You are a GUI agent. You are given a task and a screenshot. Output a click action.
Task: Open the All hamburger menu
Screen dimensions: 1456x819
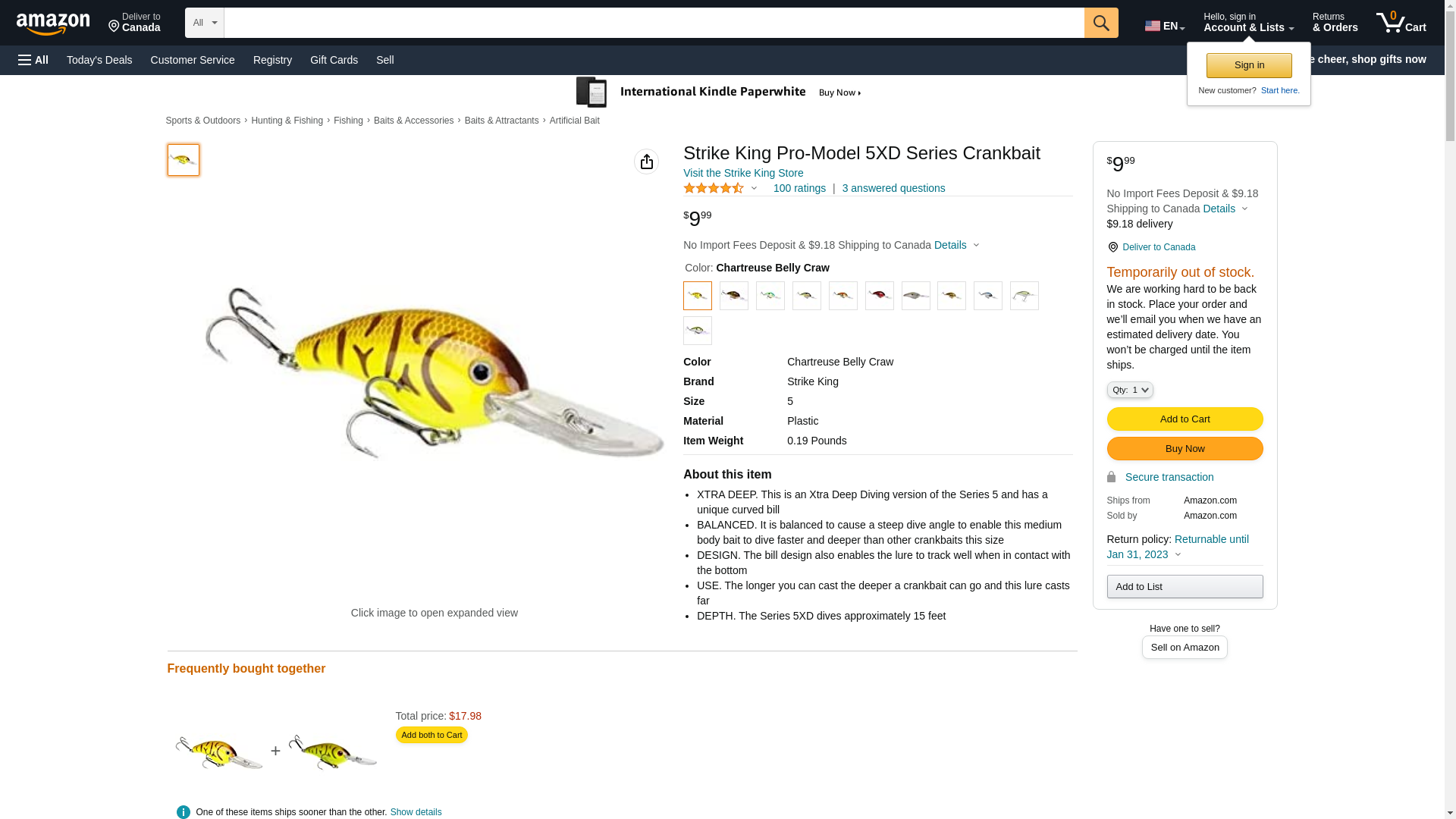click(x=33, y=60)
